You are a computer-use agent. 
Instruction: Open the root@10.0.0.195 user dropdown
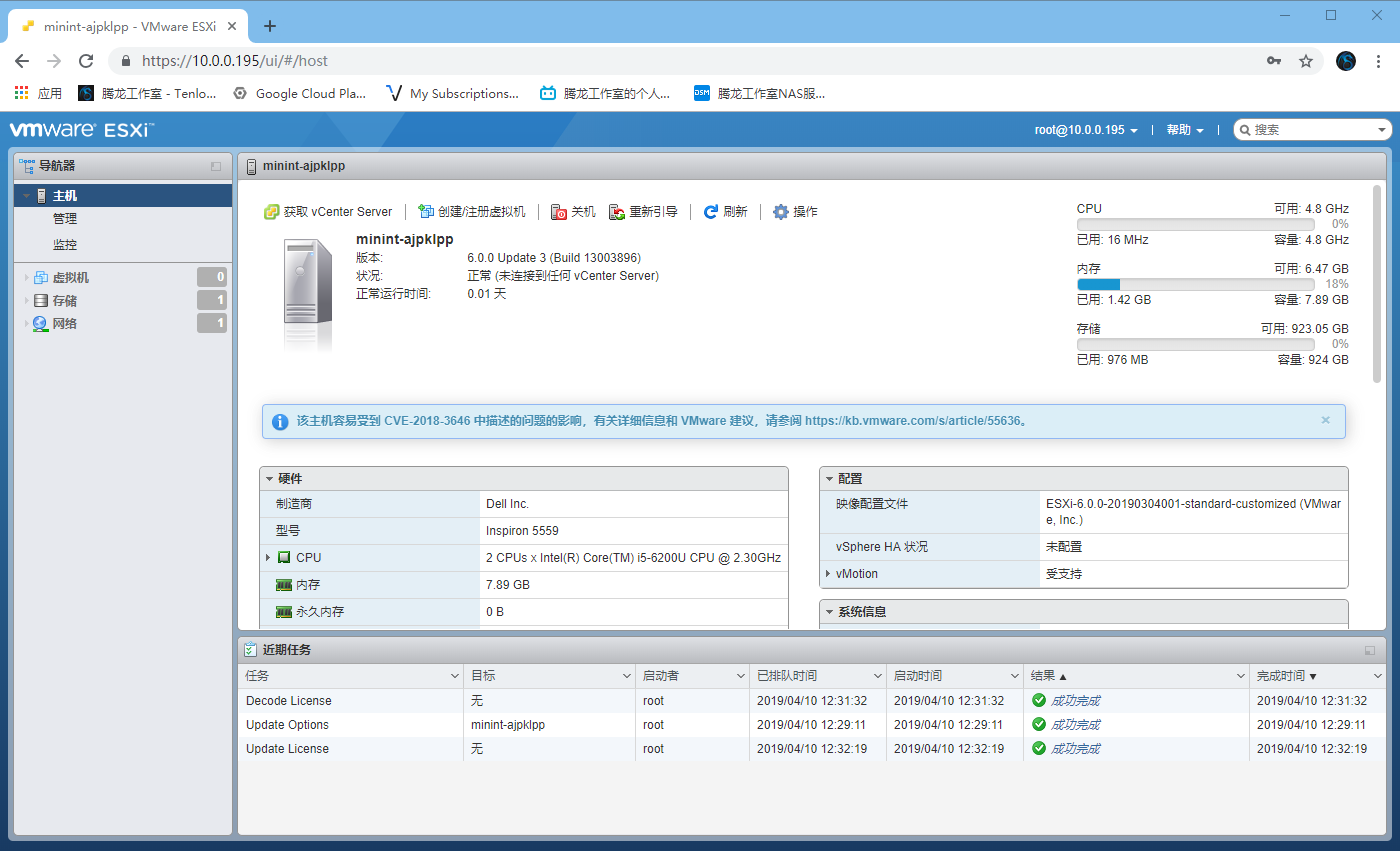coord(1086,130)
